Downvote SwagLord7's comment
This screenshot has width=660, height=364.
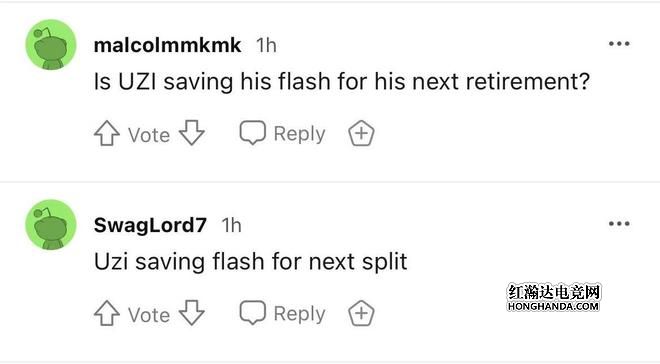192,312
